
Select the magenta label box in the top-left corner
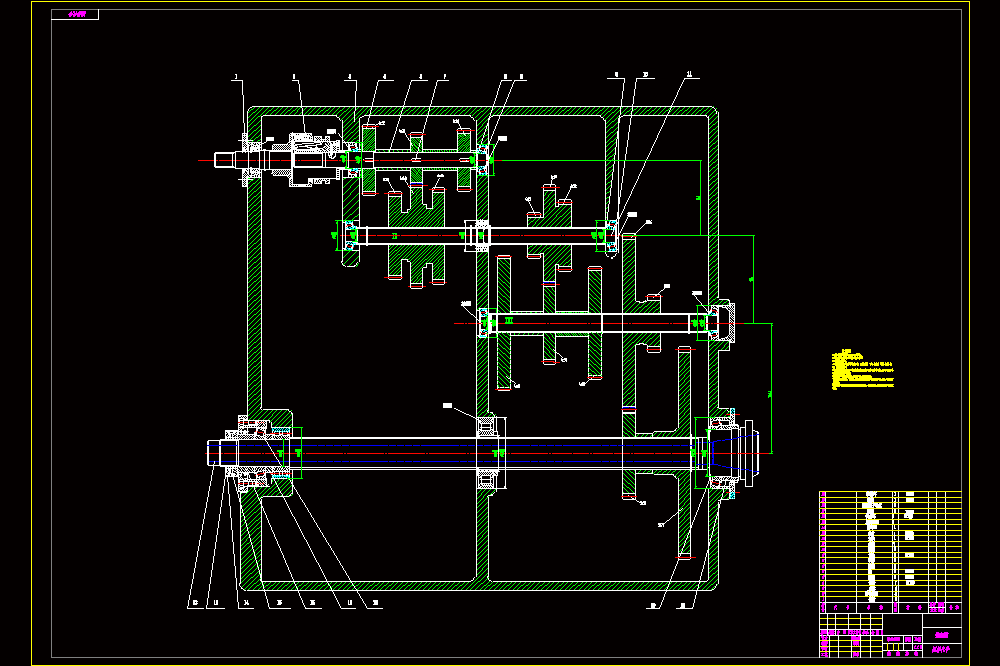pos(75,14)
